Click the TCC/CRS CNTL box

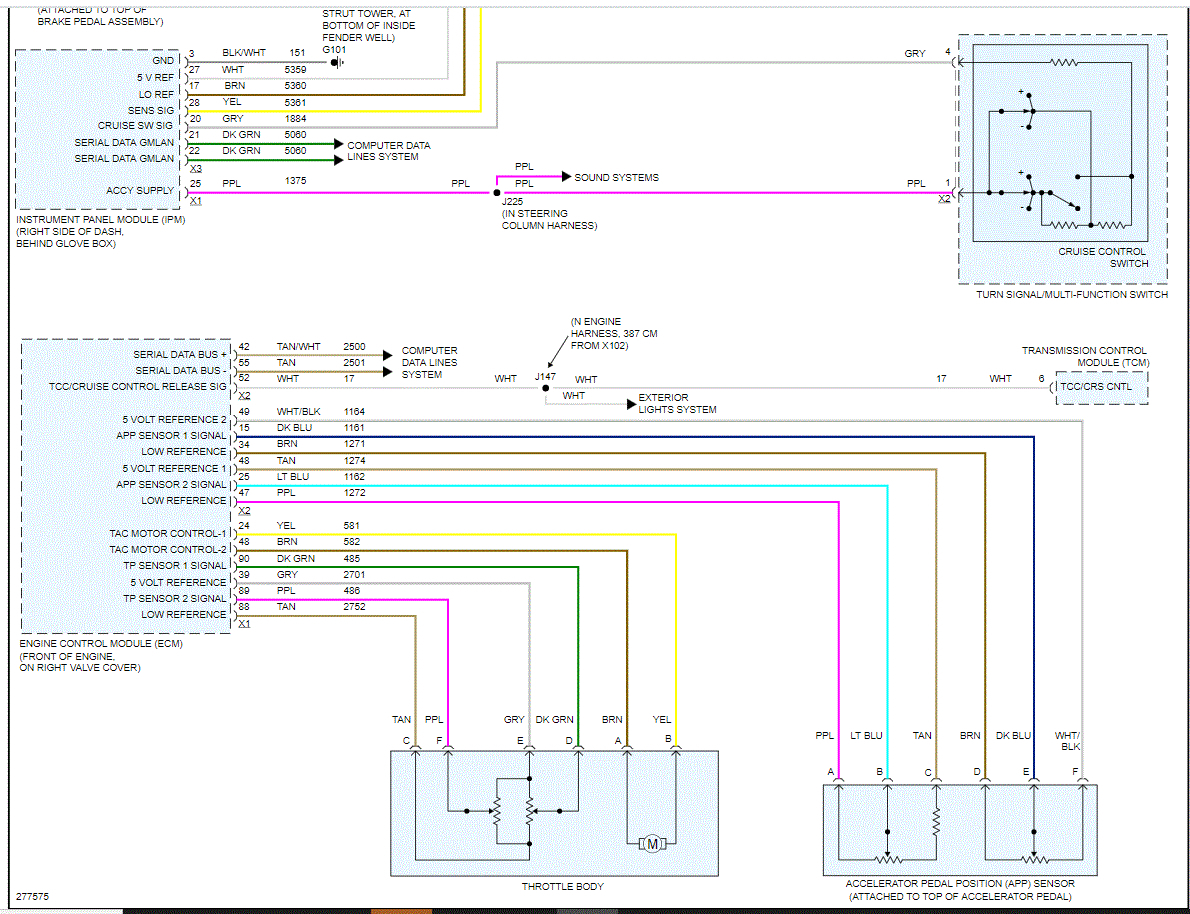(x=1102, y=387)
